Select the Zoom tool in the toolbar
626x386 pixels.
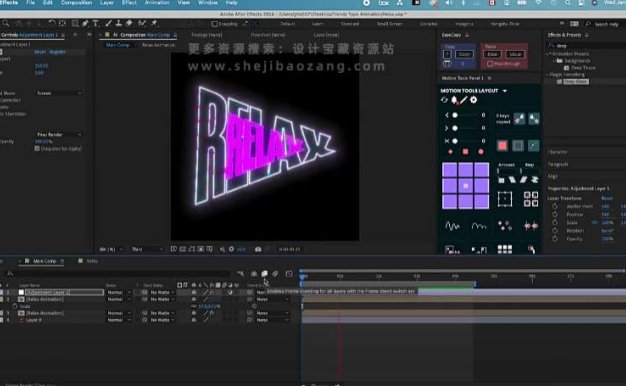[x=6, y=24]
